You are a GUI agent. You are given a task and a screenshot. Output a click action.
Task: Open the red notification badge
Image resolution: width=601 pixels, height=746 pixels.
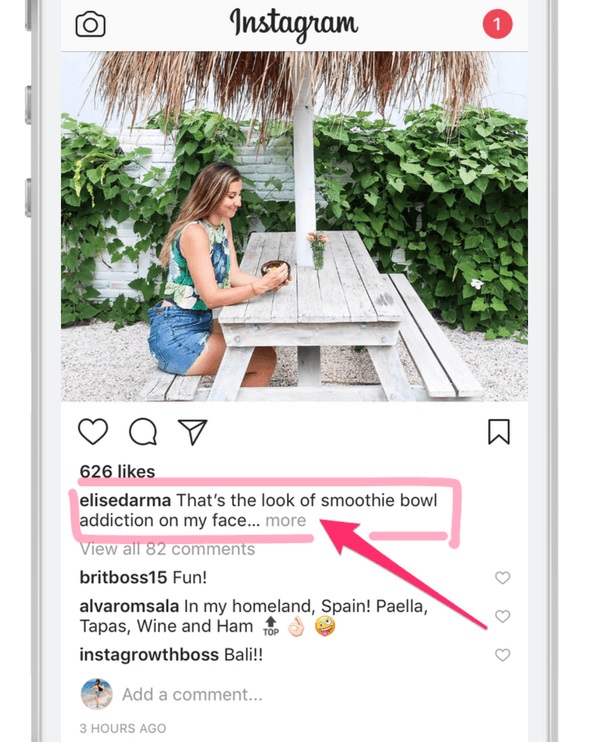click(x=497, y=24)
